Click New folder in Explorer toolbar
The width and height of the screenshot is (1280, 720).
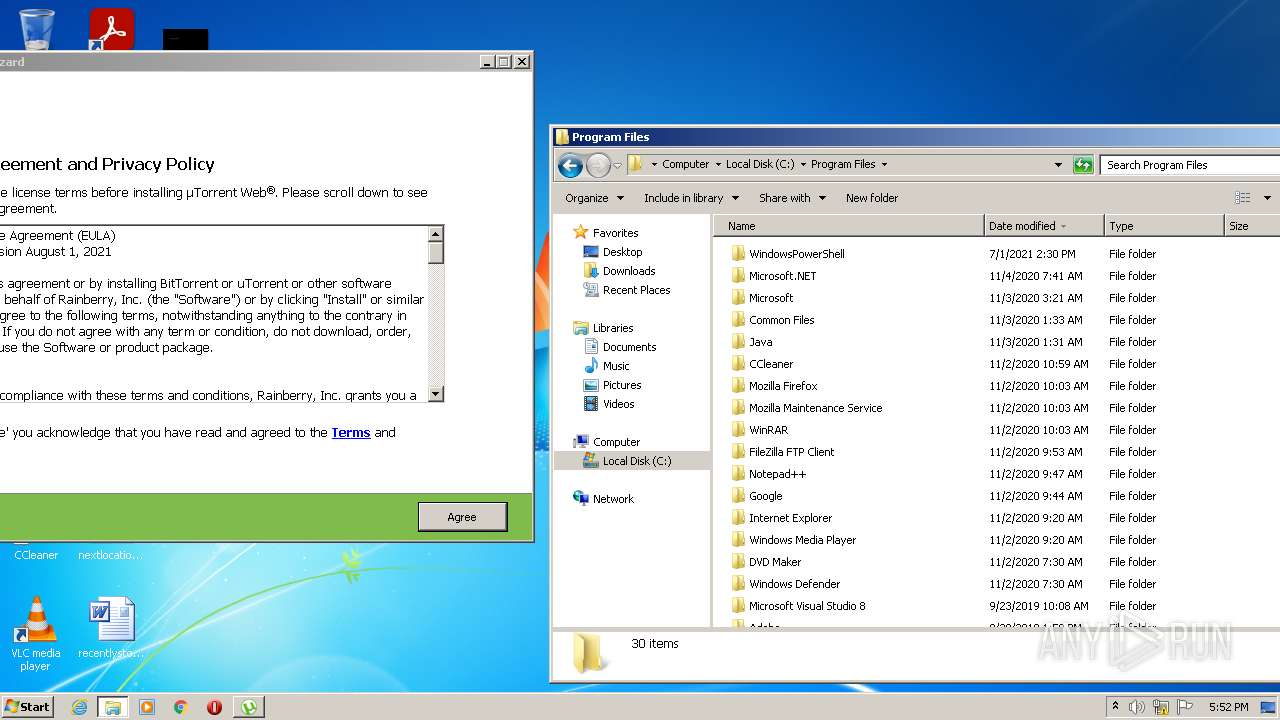coord(872,198)
